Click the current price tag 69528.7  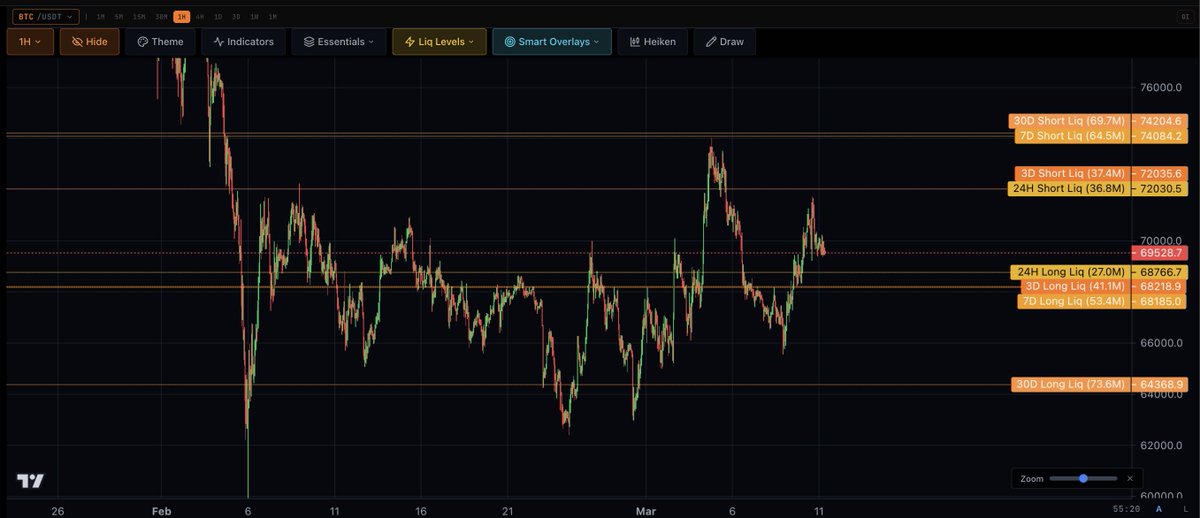click(1161, 253)
